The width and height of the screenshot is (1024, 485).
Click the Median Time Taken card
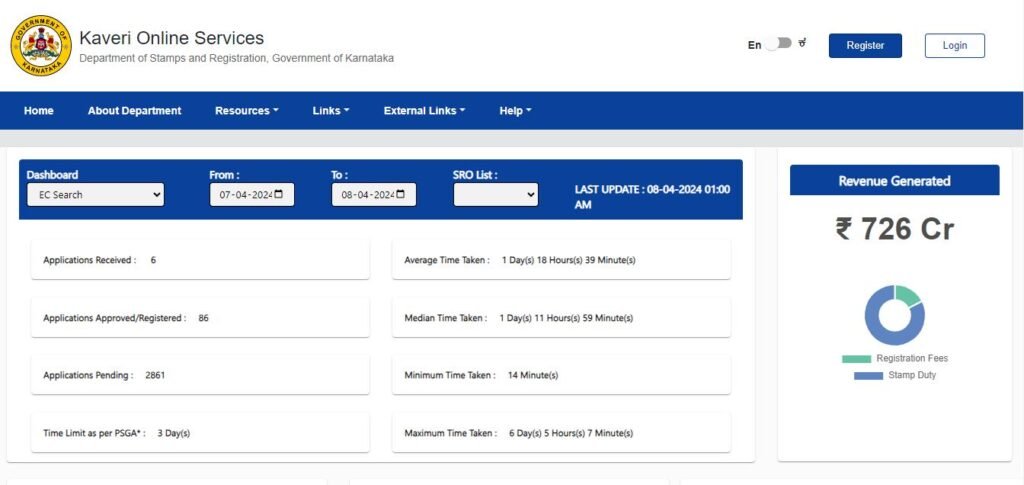tap(561, 318)
